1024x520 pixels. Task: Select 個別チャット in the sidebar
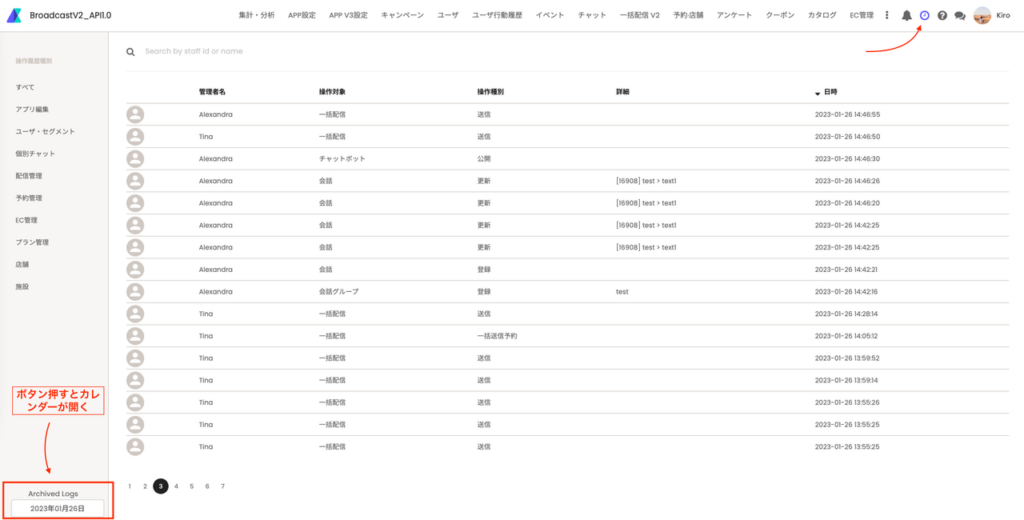[35, 153]
